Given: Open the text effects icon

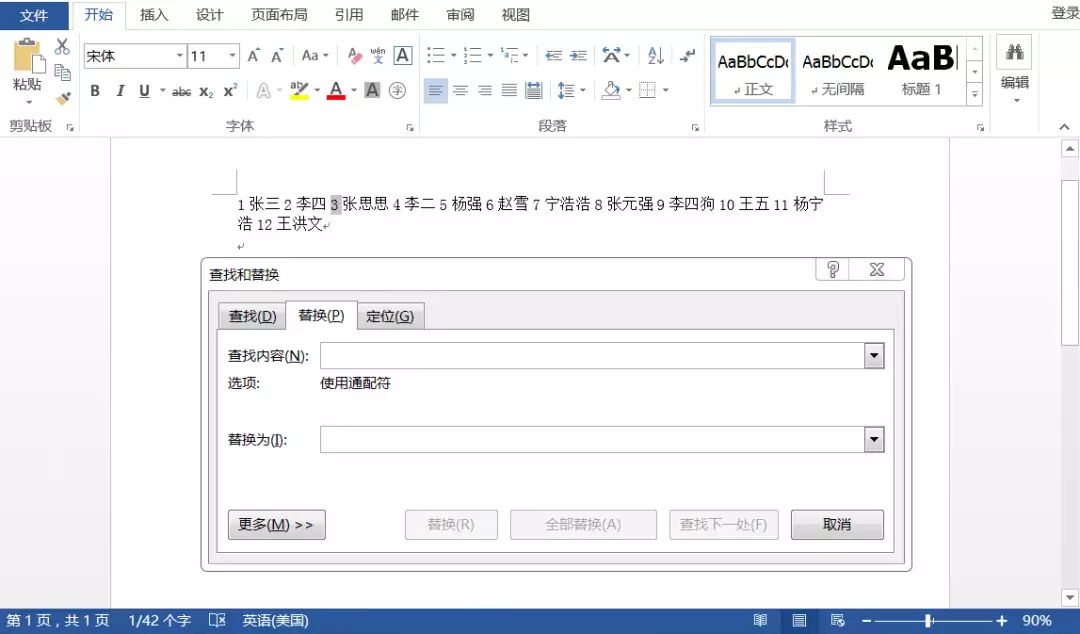Looking at the screenshot, I should [263, 90].
